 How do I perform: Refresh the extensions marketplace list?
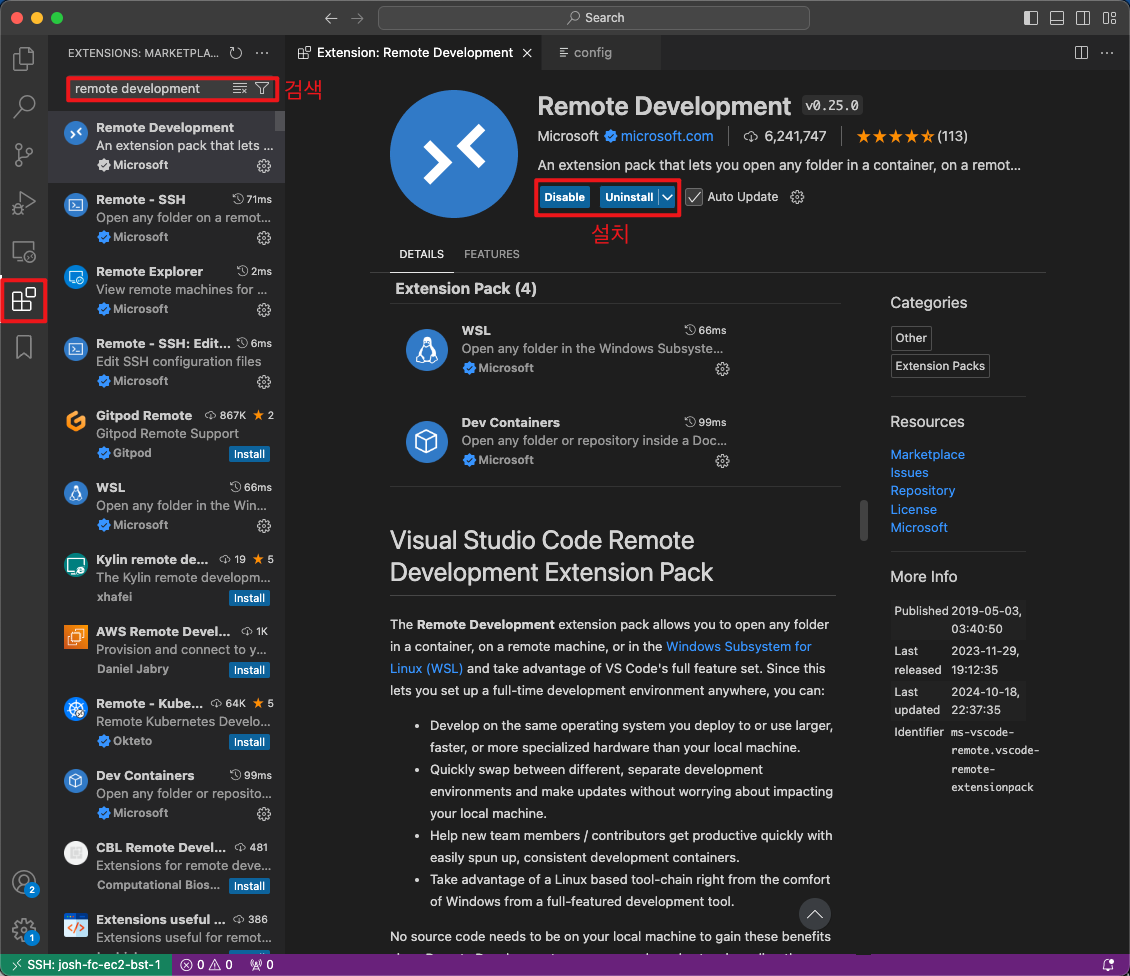(236, 53)
